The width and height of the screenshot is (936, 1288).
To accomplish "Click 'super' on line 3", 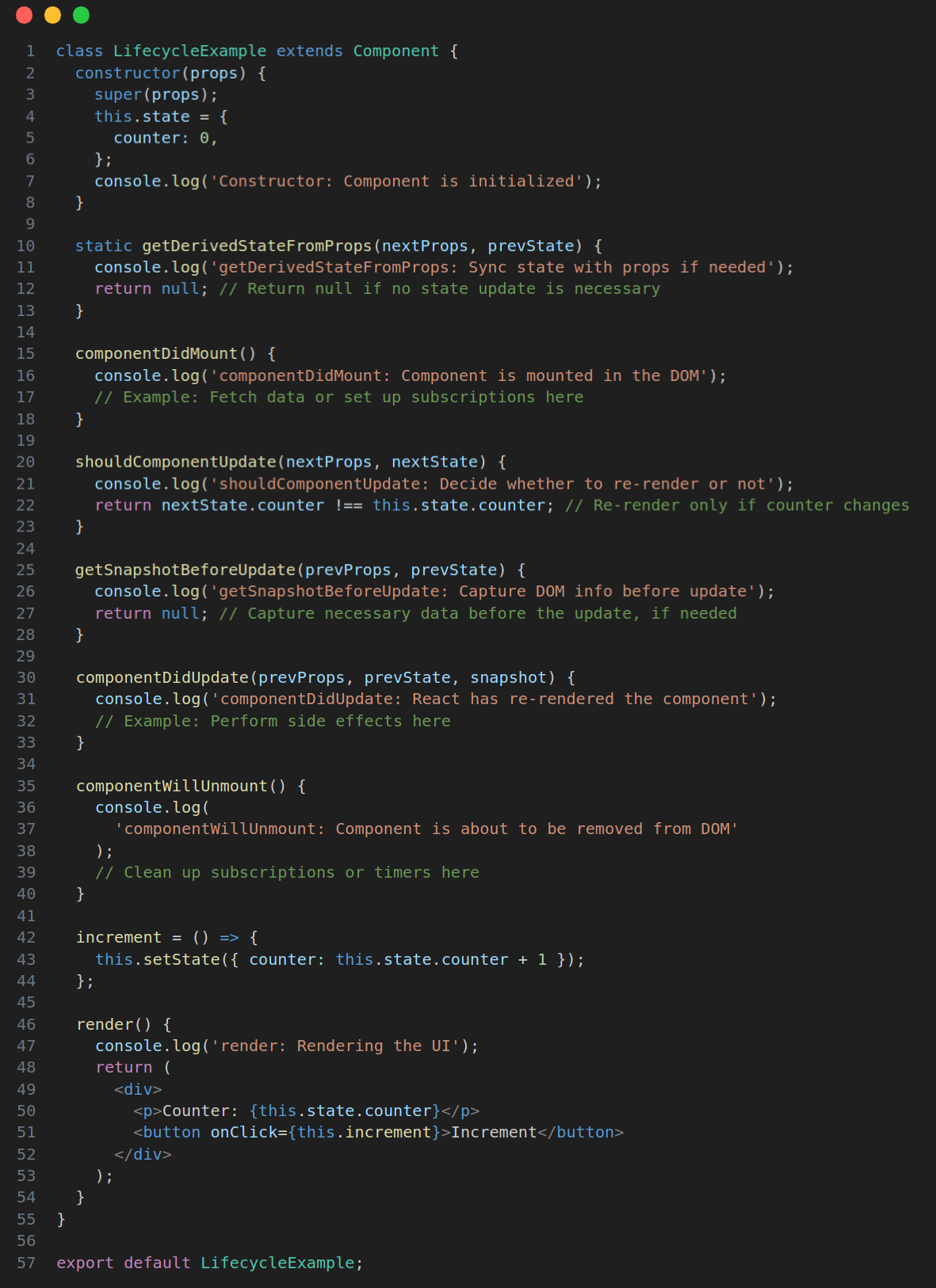I will click(118, 94).
